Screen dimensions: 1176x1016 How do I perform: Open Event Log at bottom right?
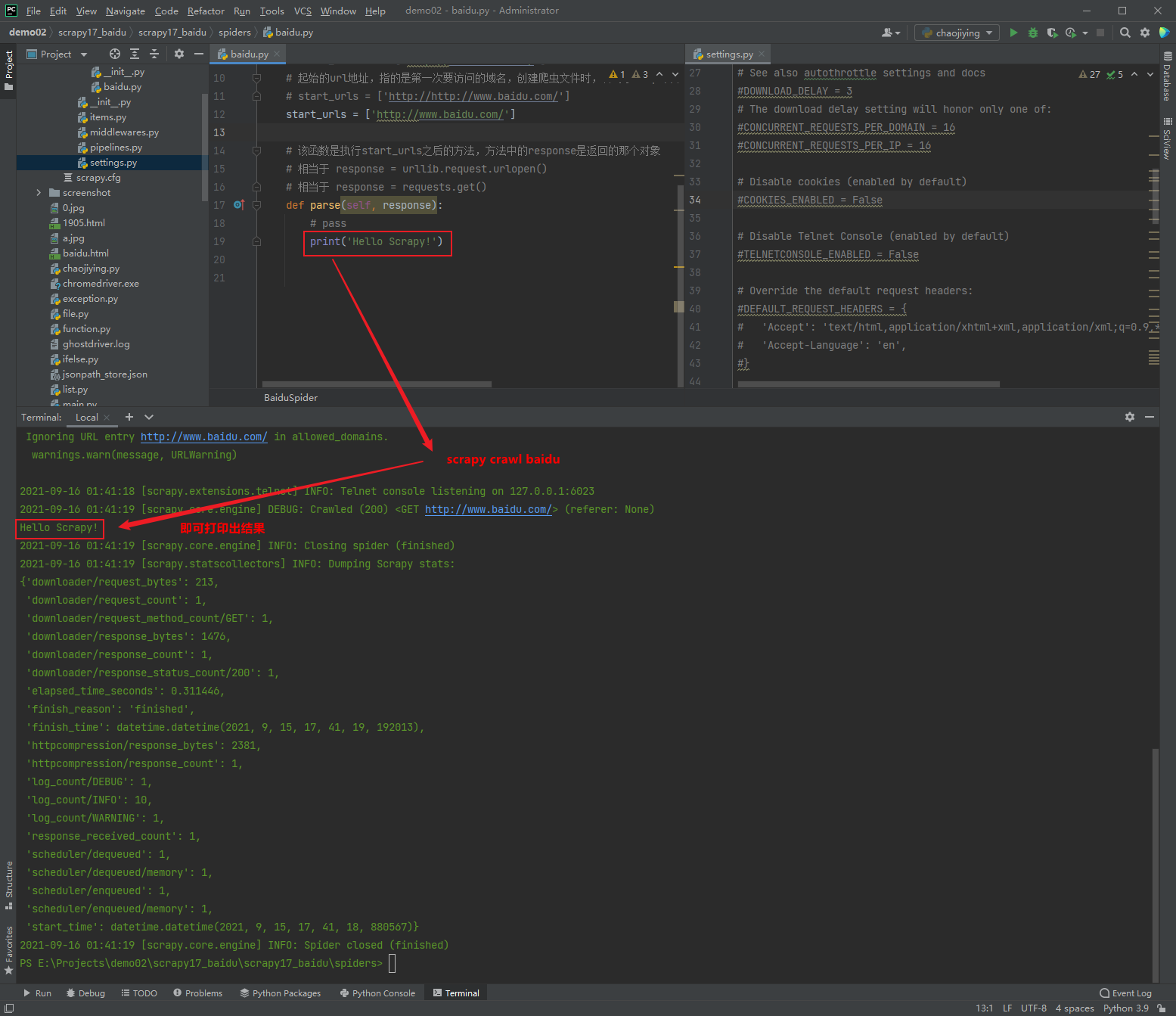[1126, 993]
